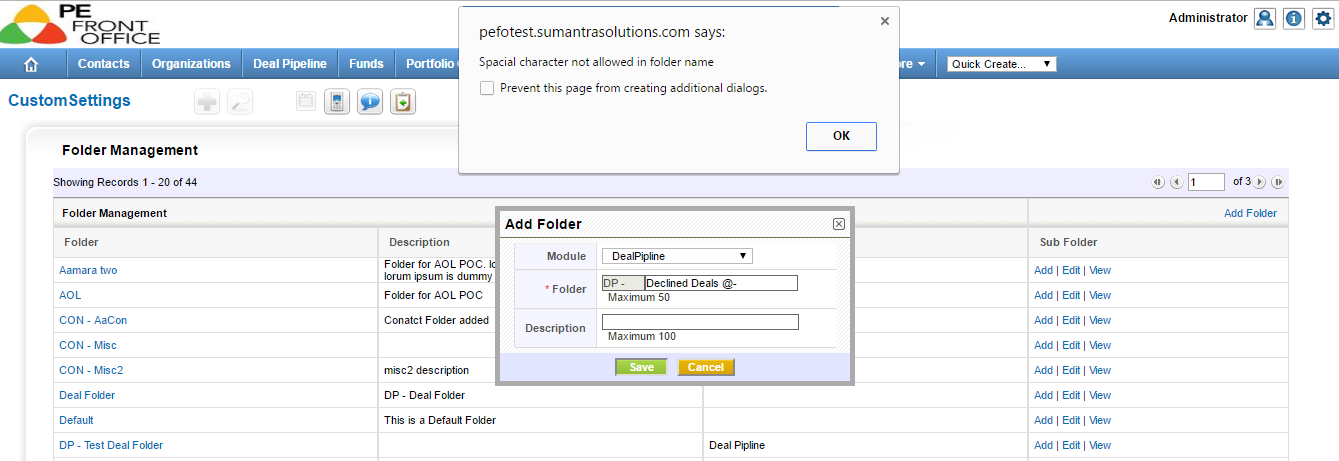This screenshot has width=1339, height=461.
Task: Jump to the last page of records
Action: tap(1277, 182)
